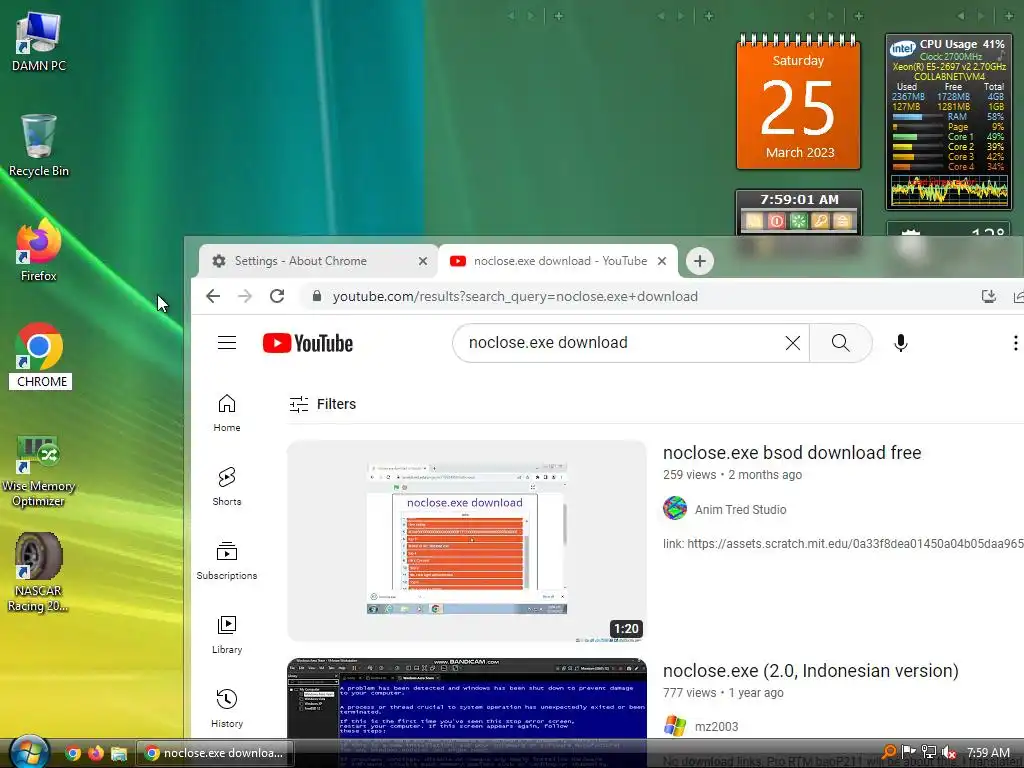The width and height of the screenshot is (1024, 768).
Task: Click the 7:59:01 AM gadget clock text
Action: [799, 200]
